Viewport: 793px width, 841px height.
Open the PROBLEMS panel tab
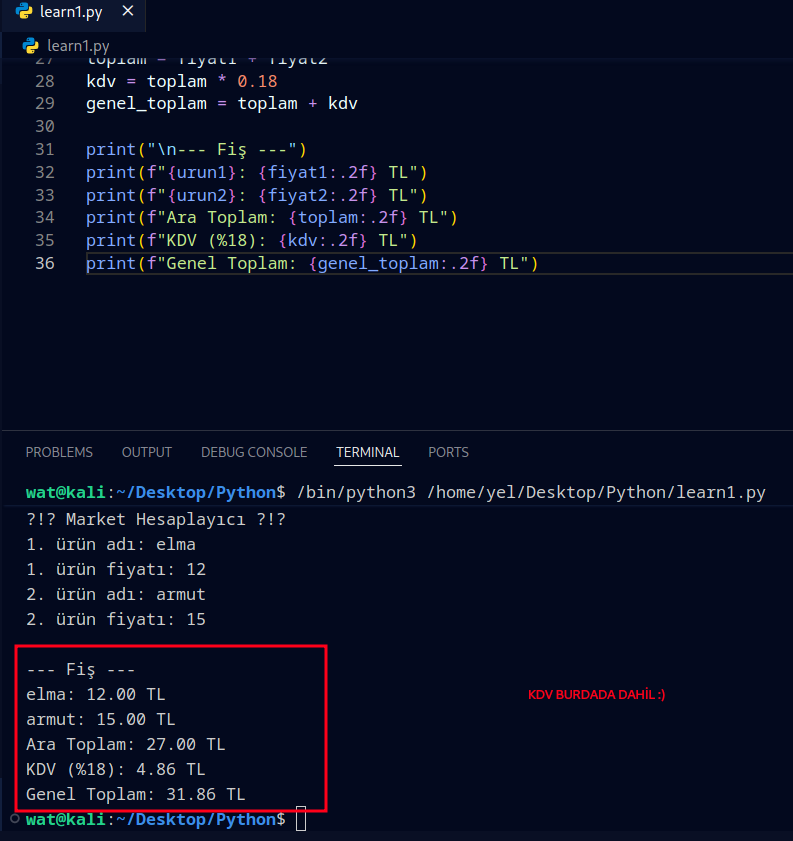coord(59,452)
